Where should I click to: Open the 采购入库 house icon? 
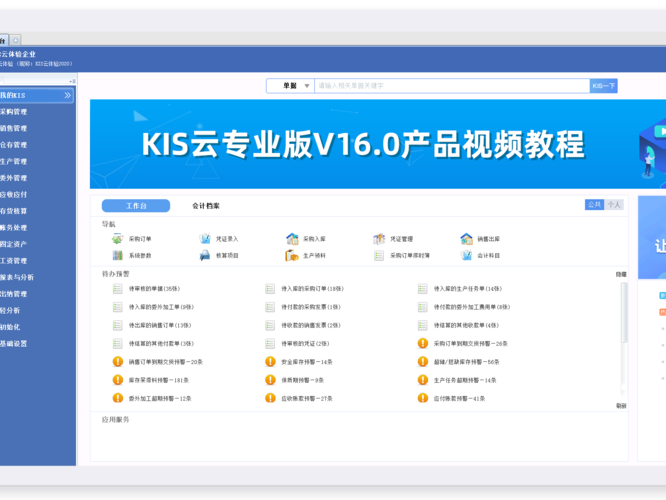point(292,239)
